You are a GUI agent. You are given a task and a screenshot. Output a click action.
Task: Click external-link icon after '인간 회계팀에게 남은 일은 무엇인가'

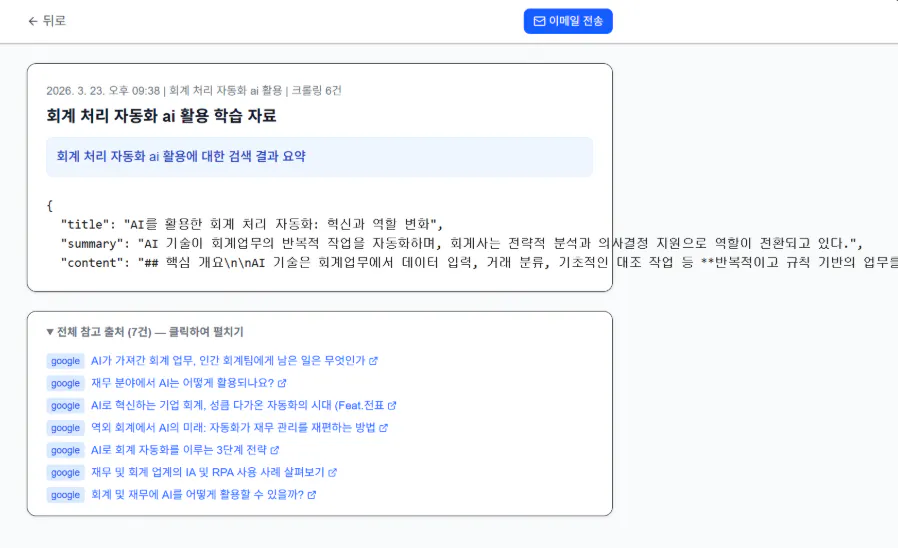coord(373,361)
